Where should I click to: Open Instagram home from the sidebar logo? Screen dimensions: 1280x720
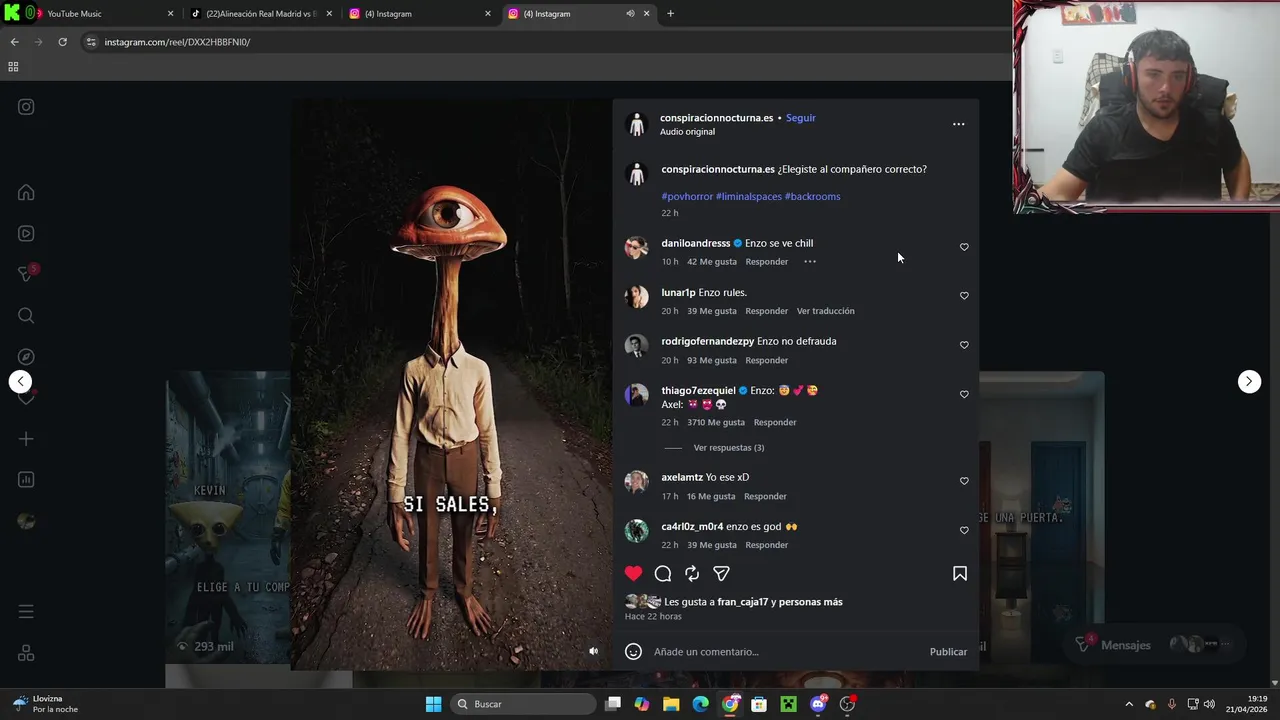pos(26,107)
